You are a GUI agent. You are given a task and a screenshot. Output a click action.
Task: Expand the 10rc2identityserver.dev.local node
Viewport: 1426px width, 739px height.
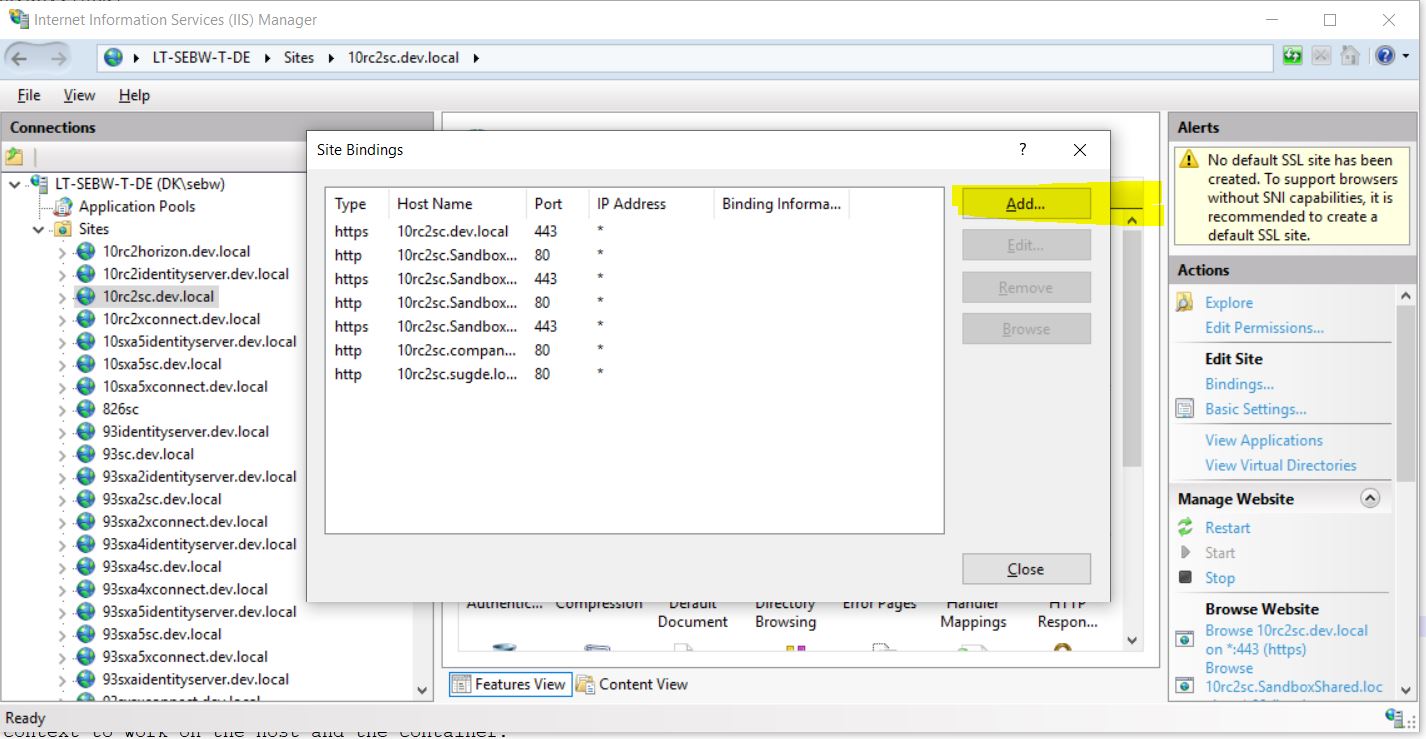tap(62, 274)
